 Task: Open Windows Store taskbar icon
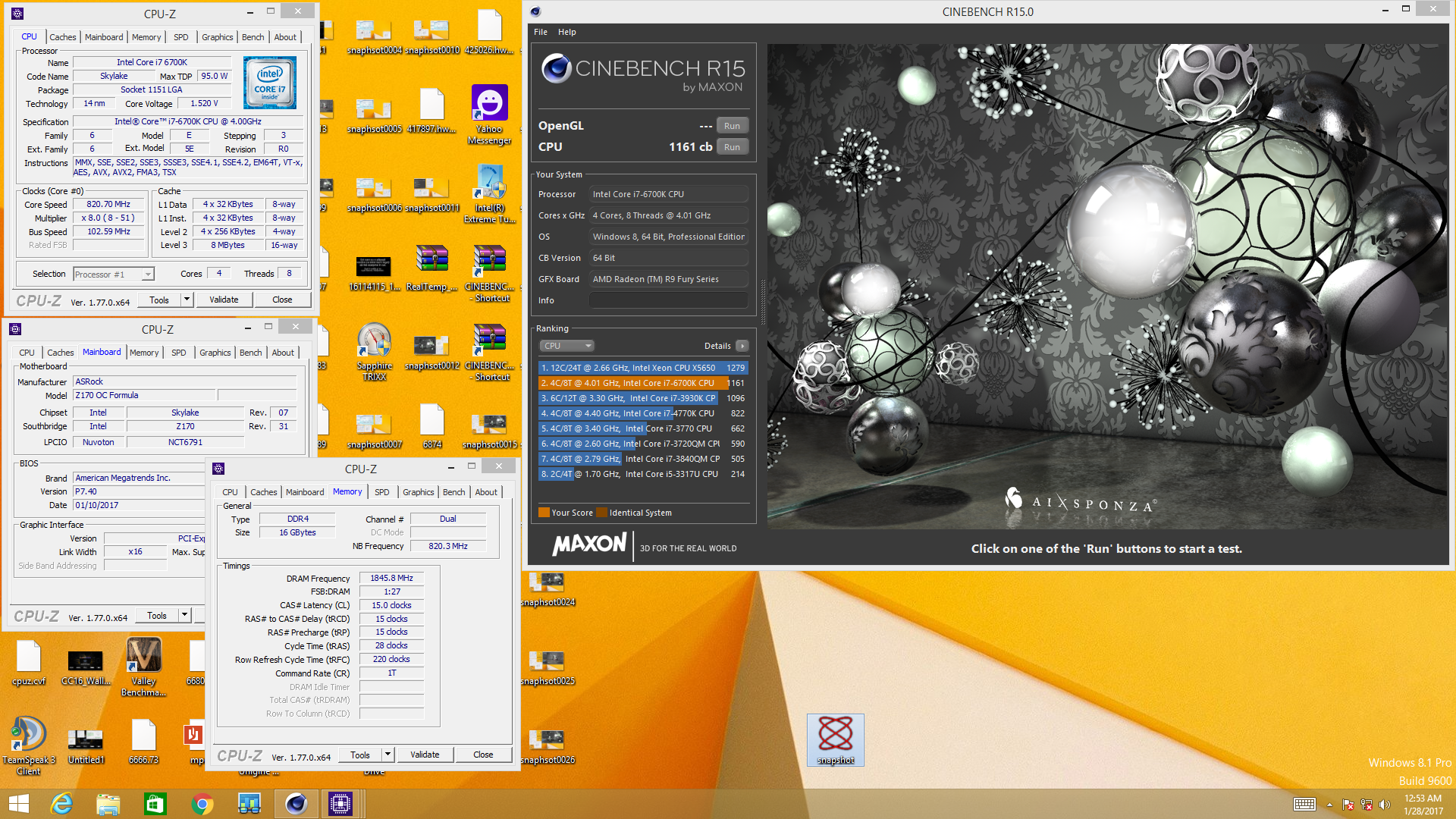click(155, 804)
